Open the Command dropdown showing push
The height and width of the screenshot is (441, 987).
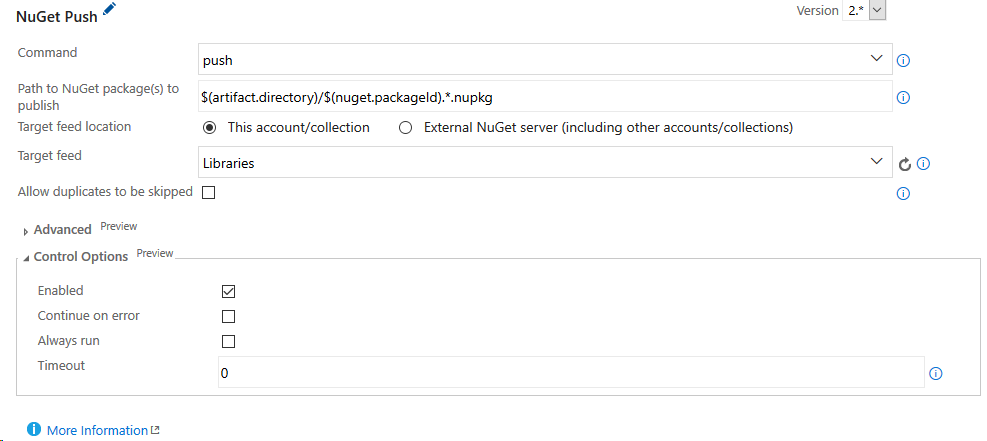[x=545, y=60]
